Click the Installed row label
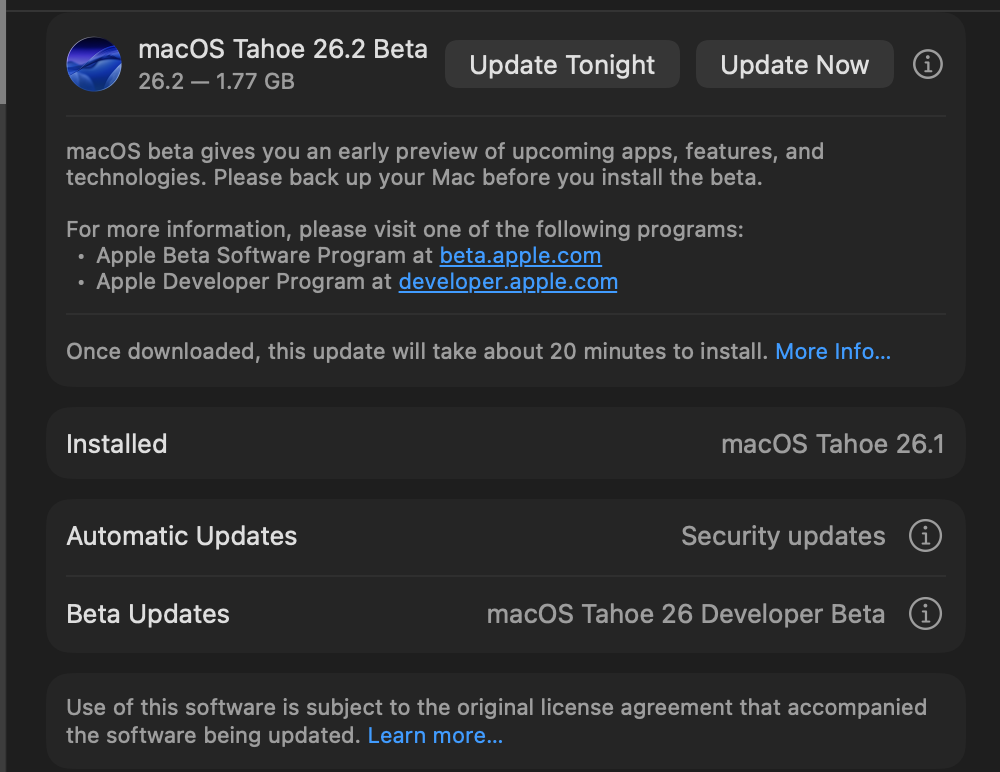The image size is (1000, 772). (117, 444)
